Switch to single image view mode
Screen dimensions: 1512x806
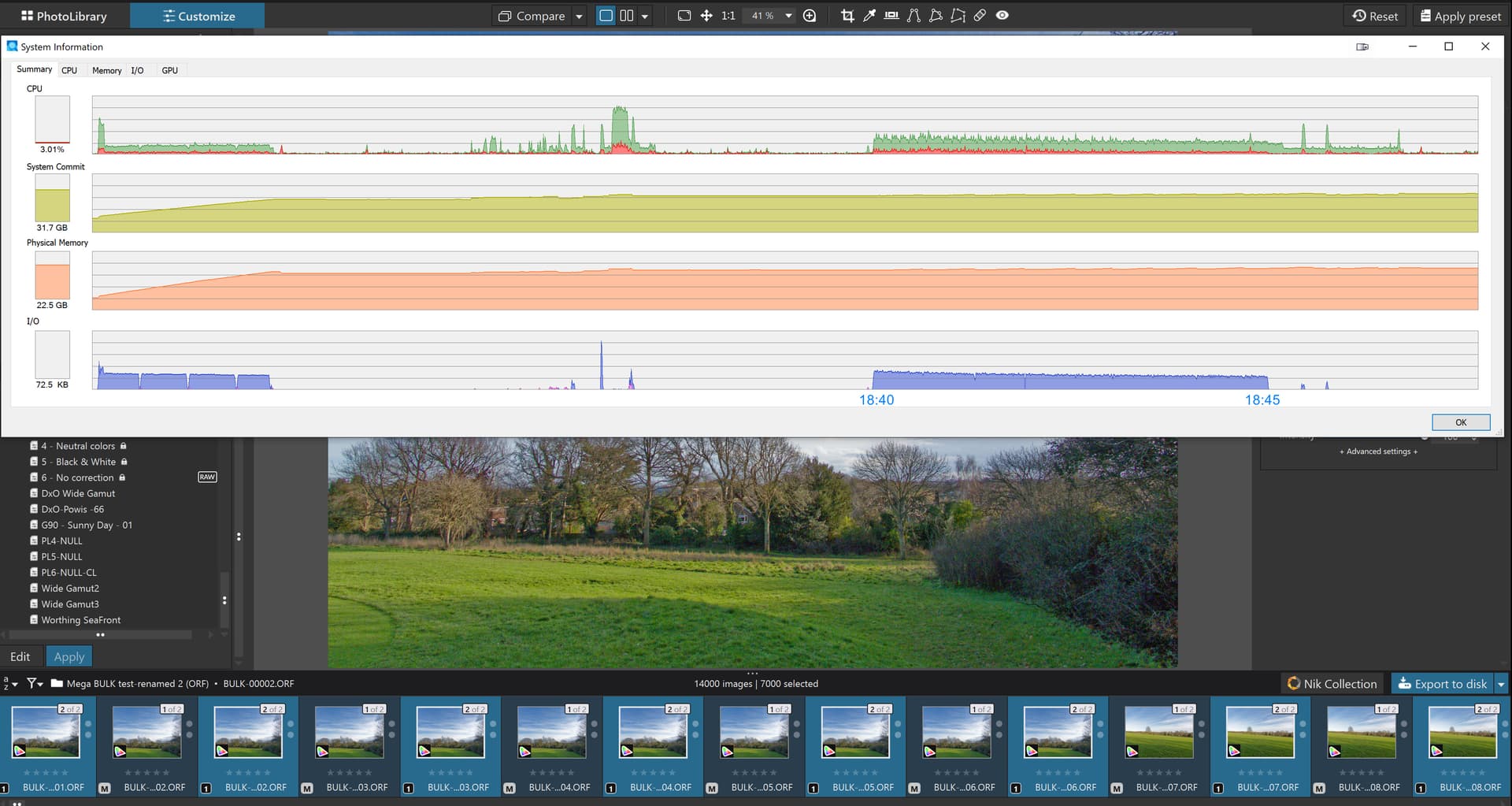(606, 16)
